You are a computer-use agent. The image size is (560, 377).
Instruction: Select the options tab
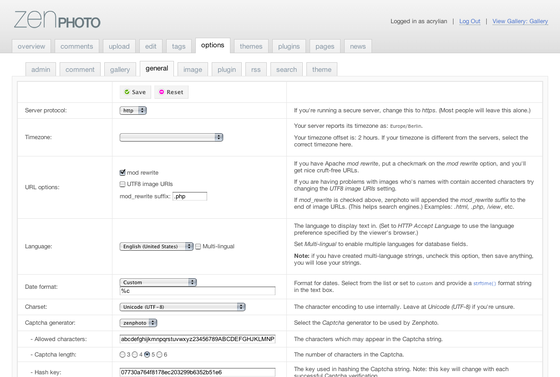(213, 45)
